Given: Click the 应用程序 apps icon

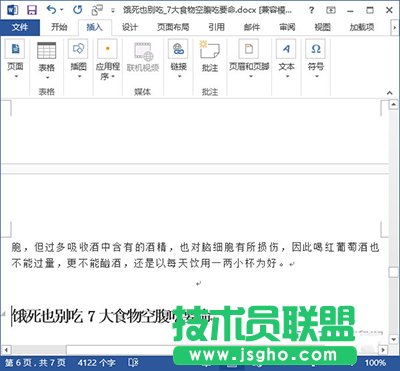Looking at the screenshot, I should (107, 49).
